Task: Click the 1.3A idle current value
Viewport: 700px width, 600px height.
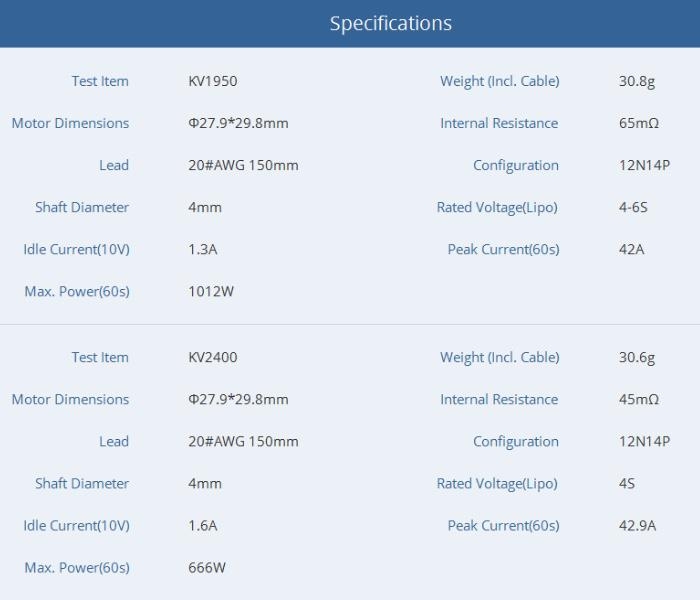Action: [203, 249]
